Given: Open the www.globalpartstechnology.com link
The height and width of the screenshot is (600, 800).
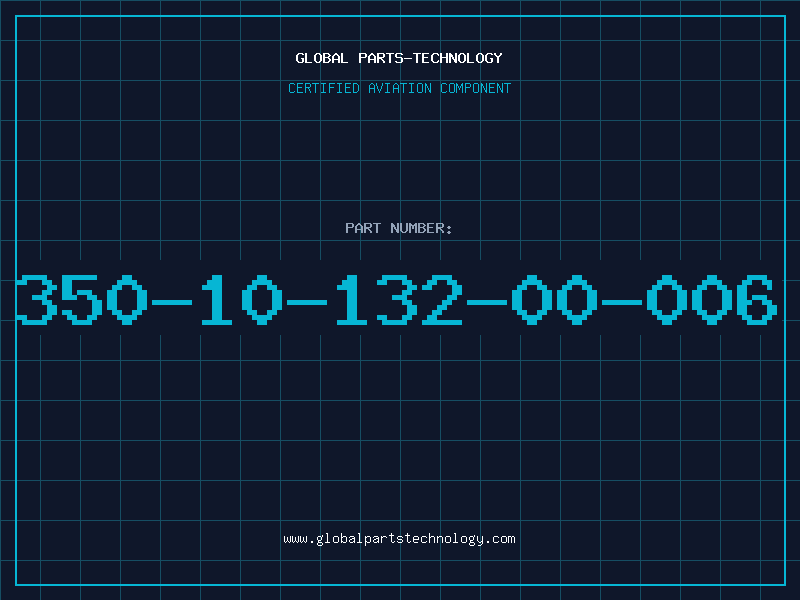Looking at the screenshot, I should pos(399,539).
